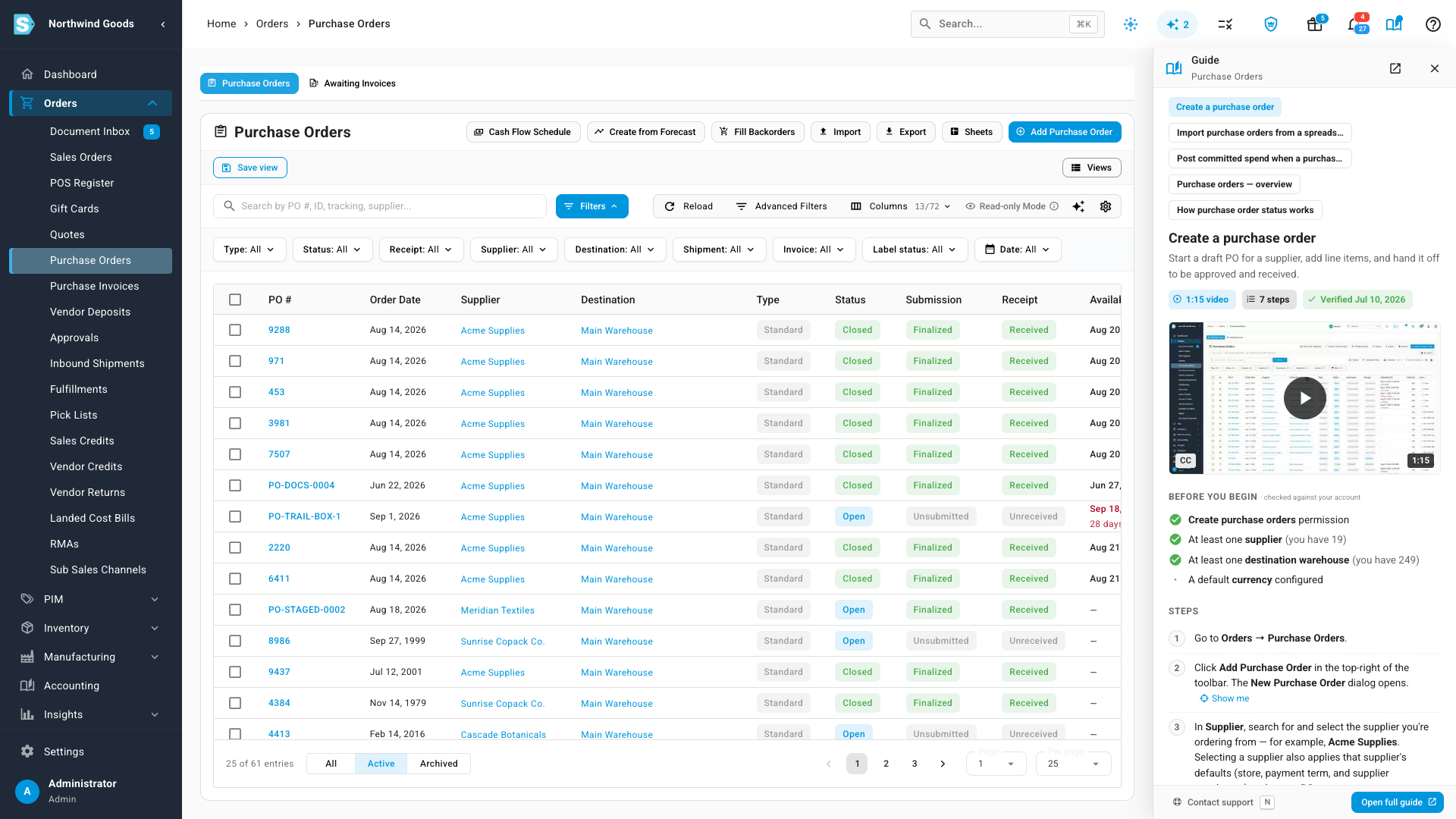Screen dimensions: 1456x819
Task: Open Purchase Invoices in the sidebar
Action: click(x=94, y=286)
